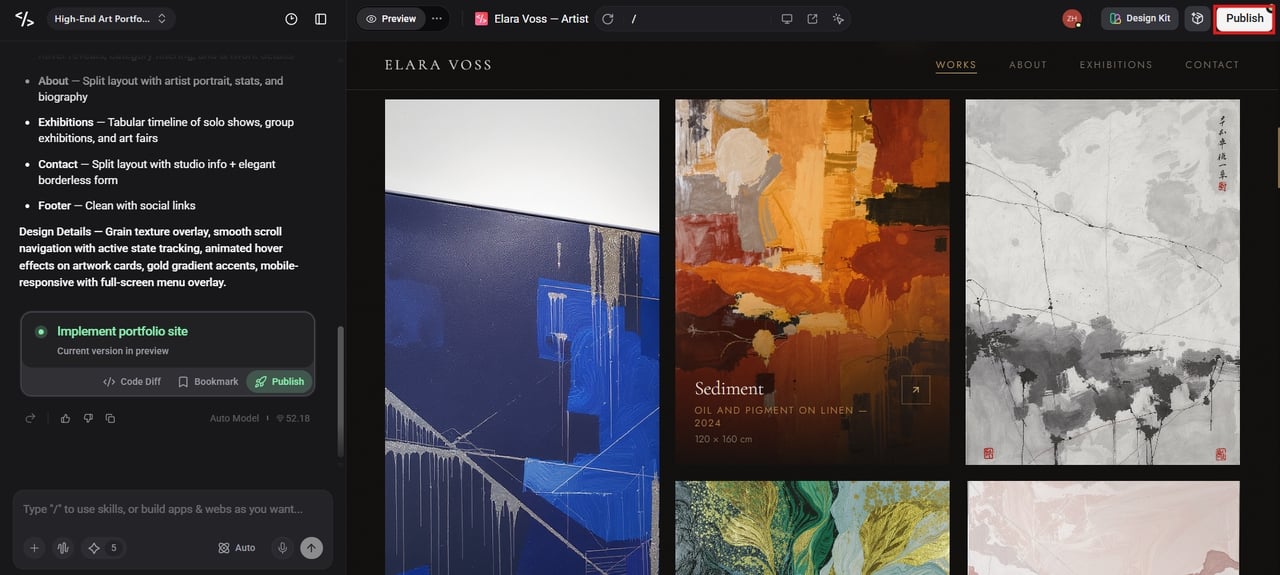Open the version history clock icon
Viewport: 1280px width, 575px height.
click(291, 19)
